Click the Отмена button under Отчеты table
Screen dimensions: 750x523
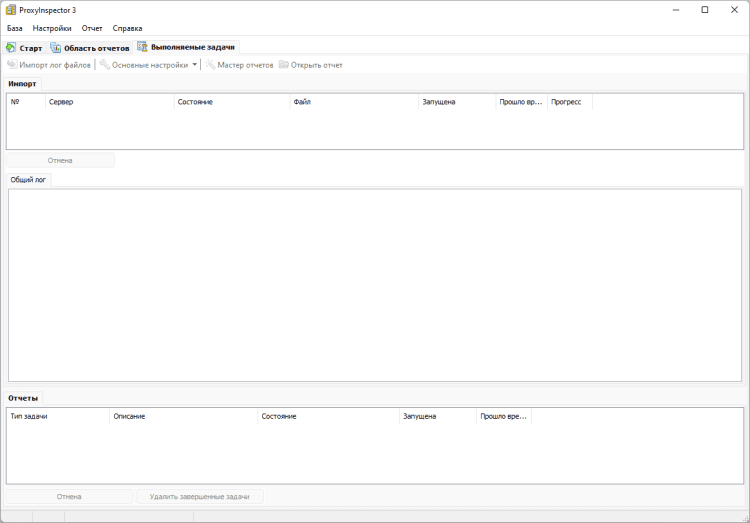[x=69, y=497]
